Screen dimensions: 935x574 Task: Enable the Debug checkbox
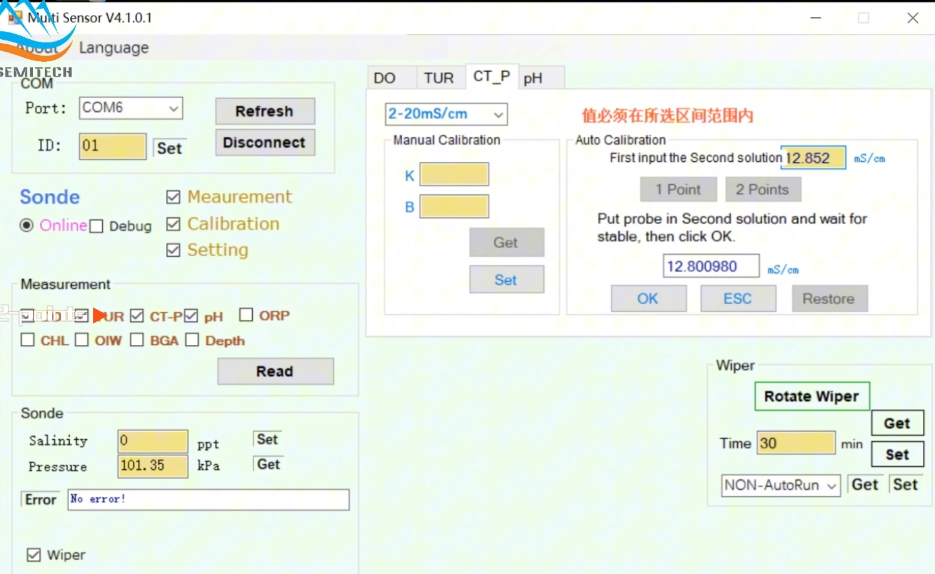coord(97,226)
